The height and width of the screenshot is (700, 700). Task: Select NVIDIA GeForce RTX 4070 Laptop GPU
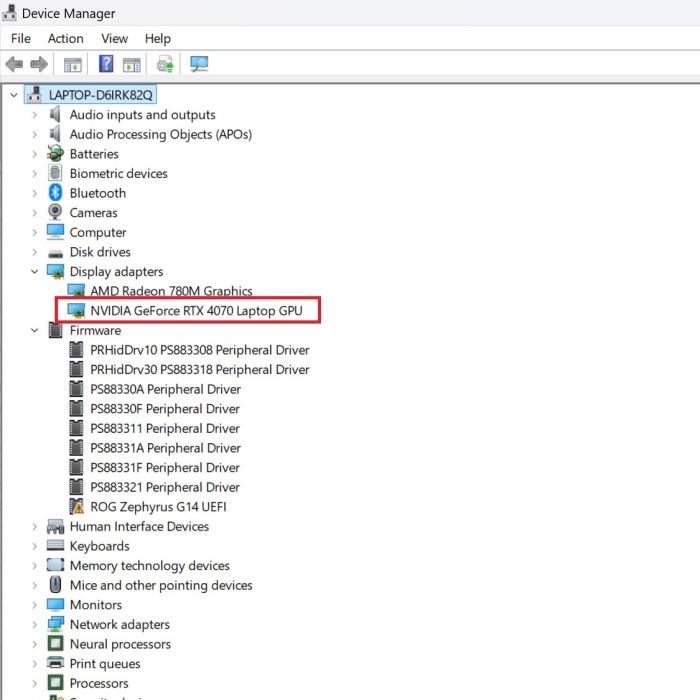click(x=196, y=311)
